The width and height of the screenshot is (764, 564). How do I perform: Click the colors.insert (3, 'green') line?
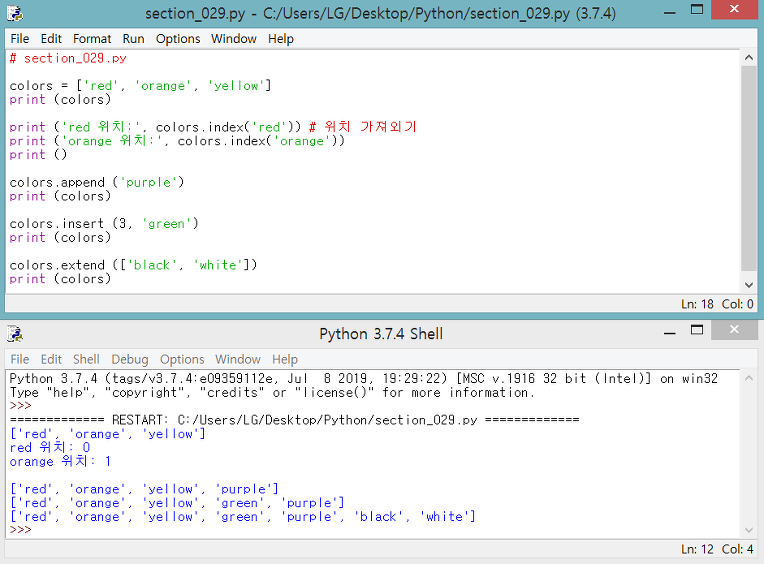coord(104,224)
